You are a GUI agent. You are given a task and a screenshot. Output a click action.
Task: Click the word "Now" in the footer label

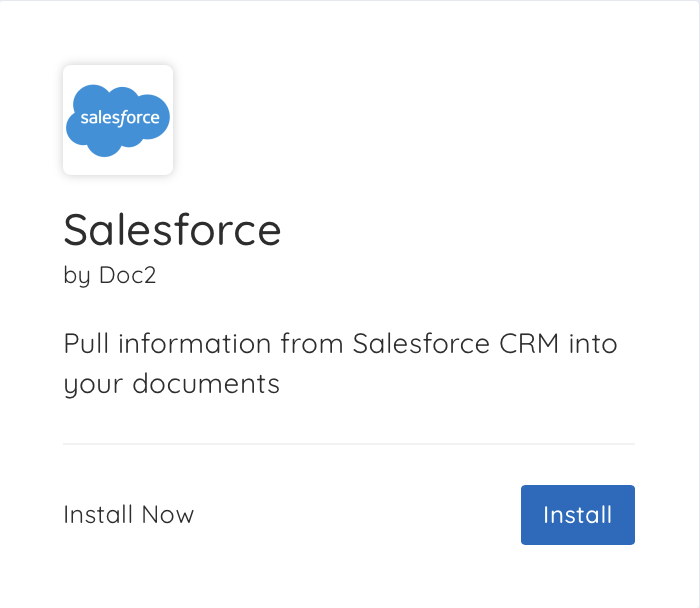tap(168, 515)
